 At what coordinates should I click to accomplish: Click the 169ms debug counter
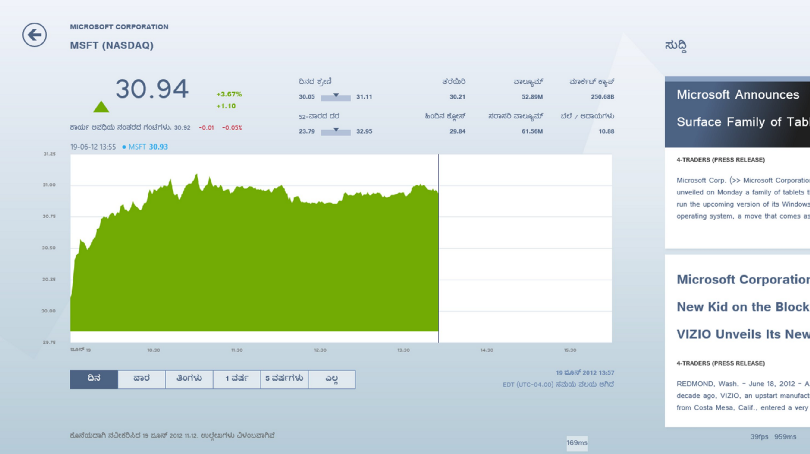(577, 443)
